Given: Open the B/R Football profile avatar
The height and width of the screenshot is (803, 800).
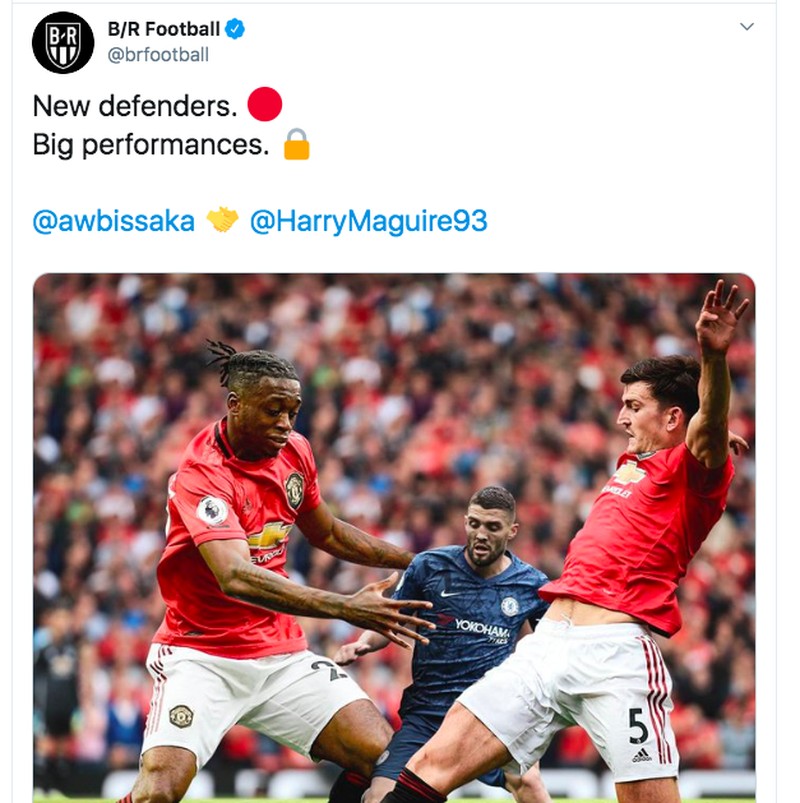Looking at the screenshot, I should point(63,43).
